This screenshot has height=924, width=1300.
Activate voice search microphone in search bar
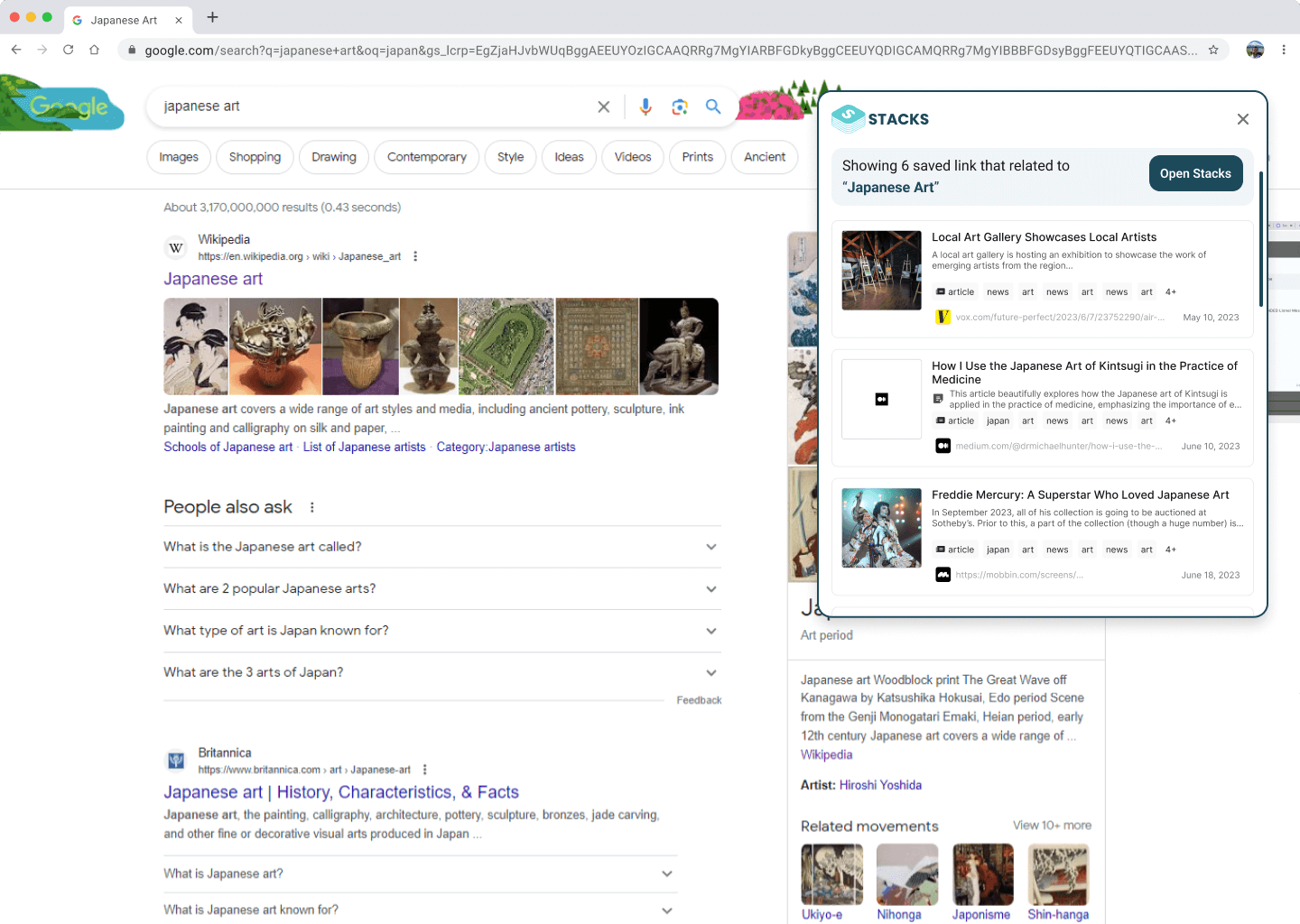645,106
